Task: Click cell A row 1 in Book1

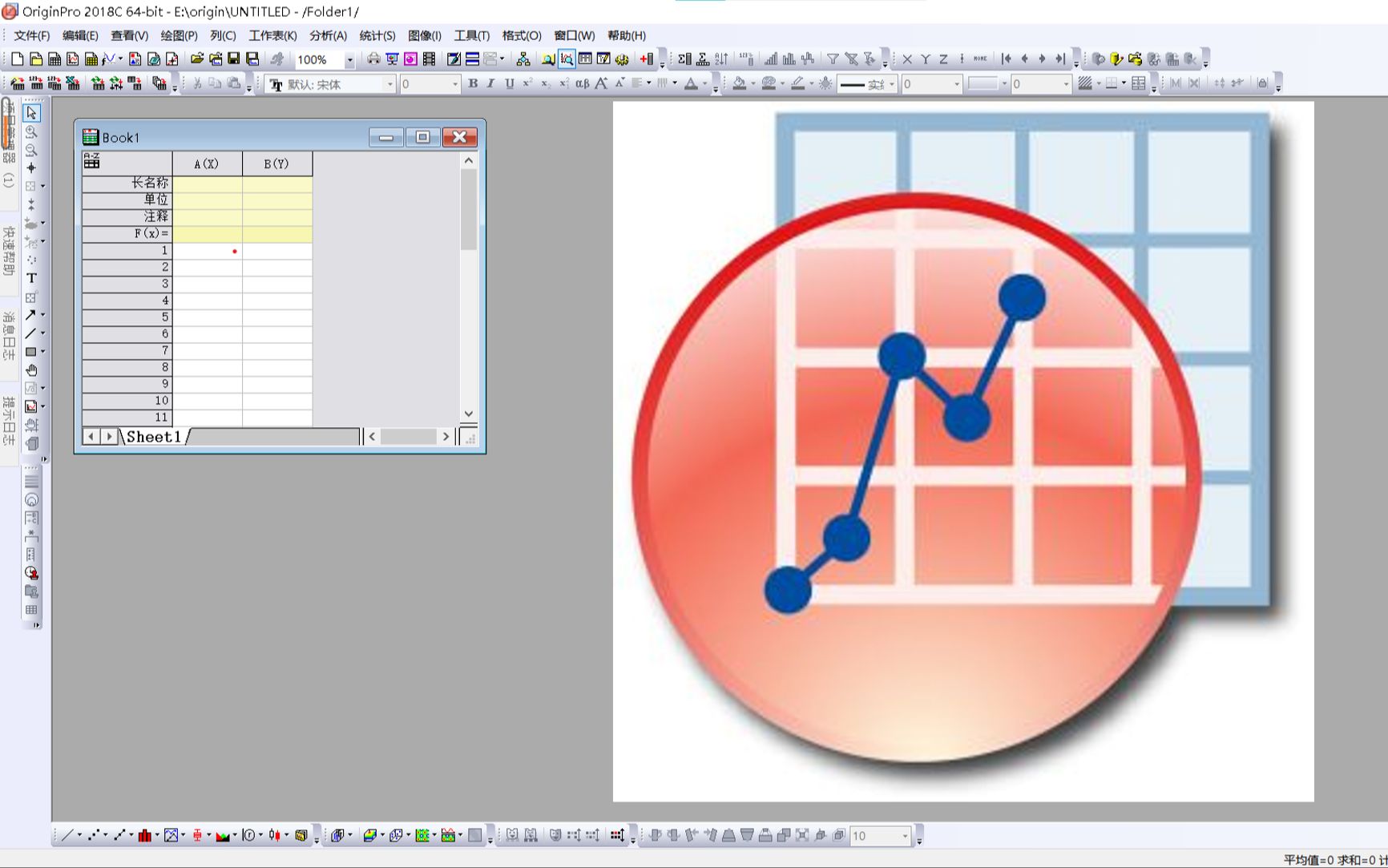Action: pos(207,251)
